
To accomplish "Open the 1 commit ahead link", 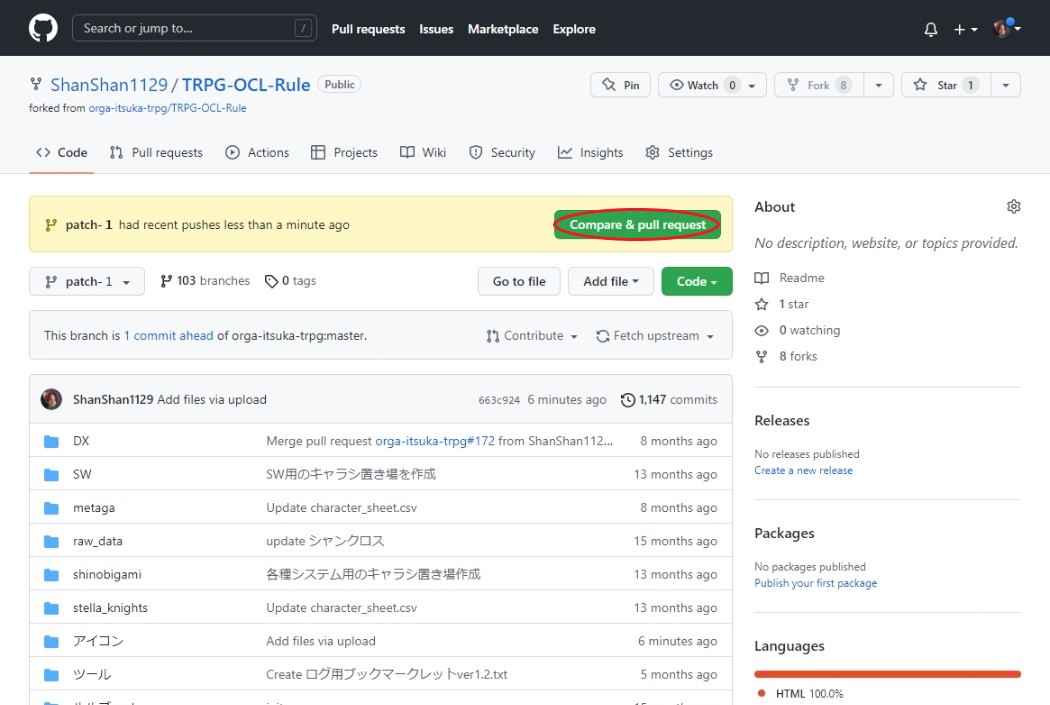I will tap(169, 335).
